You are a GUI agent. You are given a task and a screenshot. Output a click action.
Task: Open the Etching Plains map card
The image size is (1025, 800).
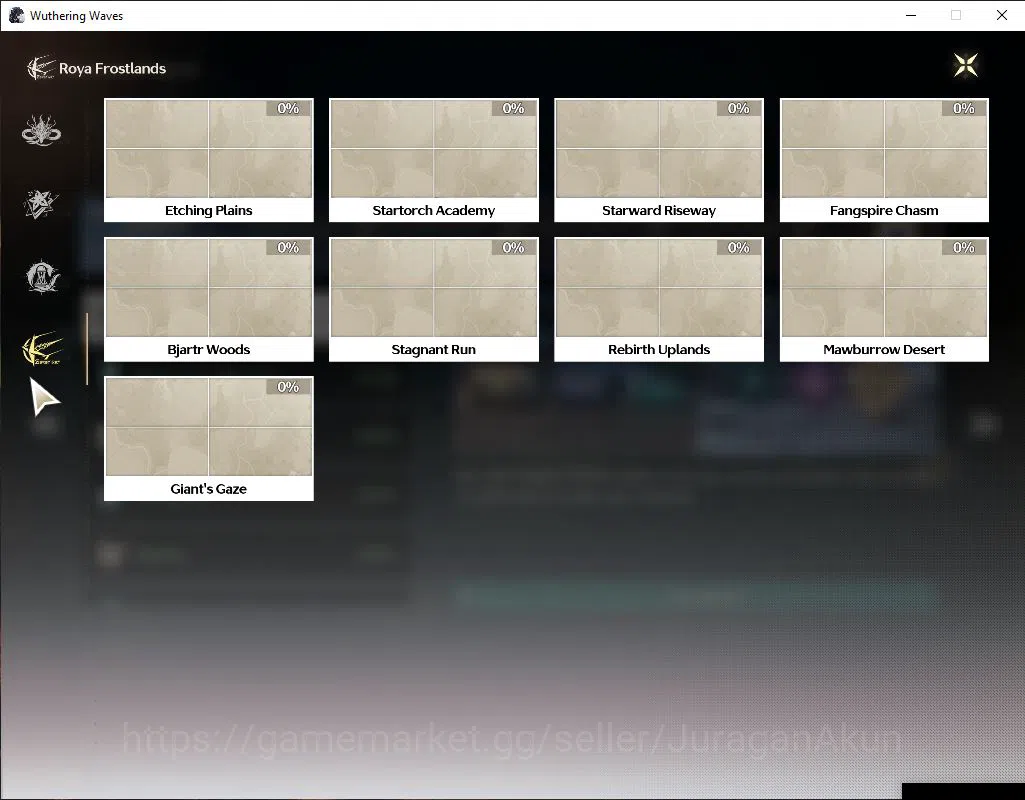click(x=209, y=160)
